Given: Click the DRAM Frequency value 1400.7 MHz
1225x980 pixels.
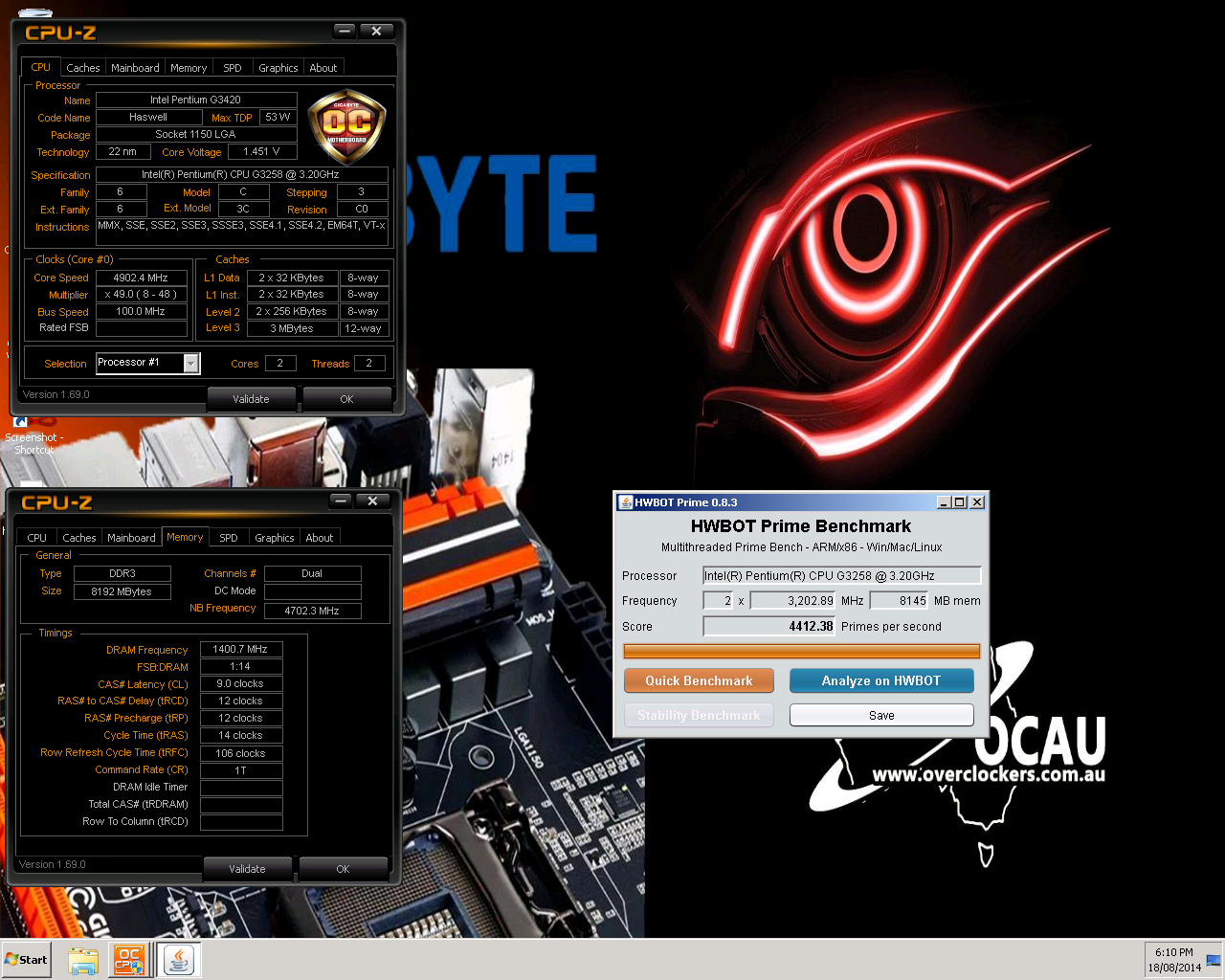Looking at the screenshot, I should 240,649.
